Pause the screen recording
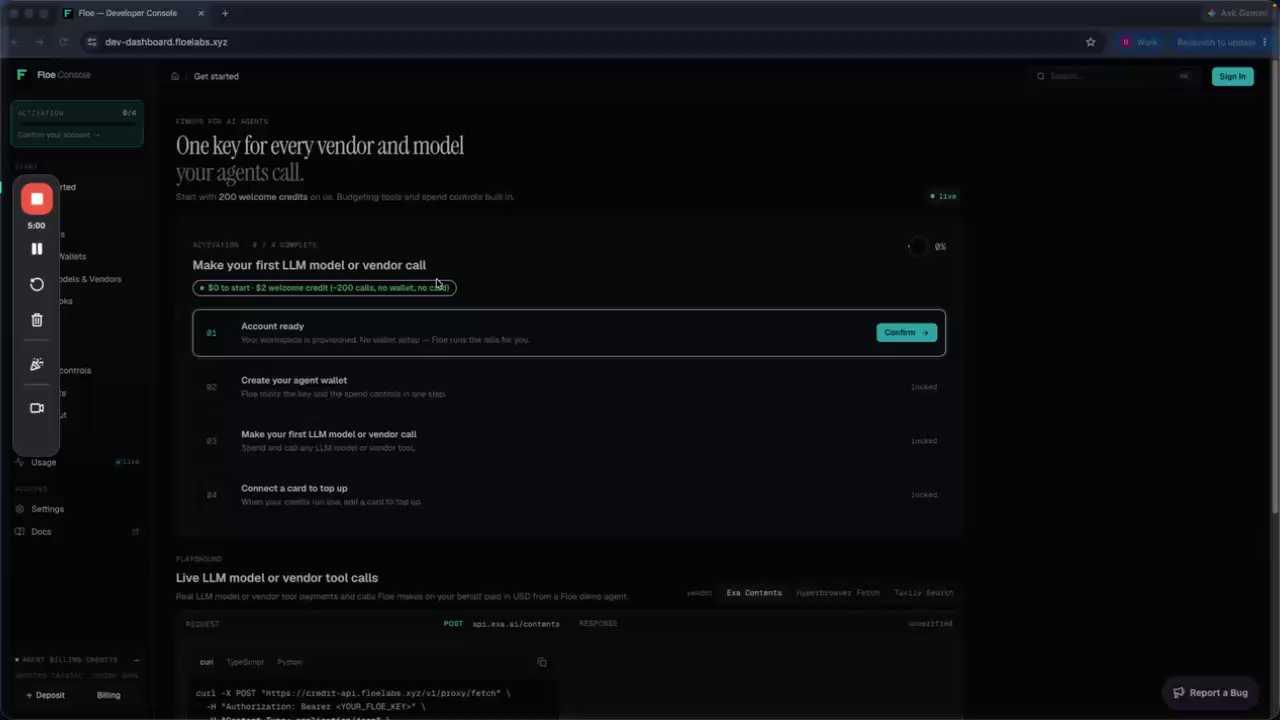 click(x=37, y=249)
